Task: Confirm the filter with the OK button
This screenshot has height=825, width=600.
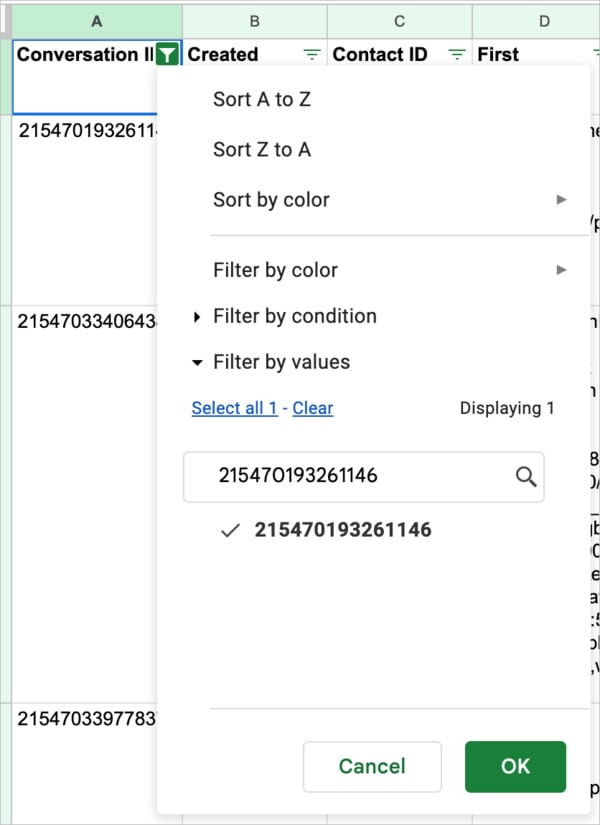Action: (x=515, y=766)
